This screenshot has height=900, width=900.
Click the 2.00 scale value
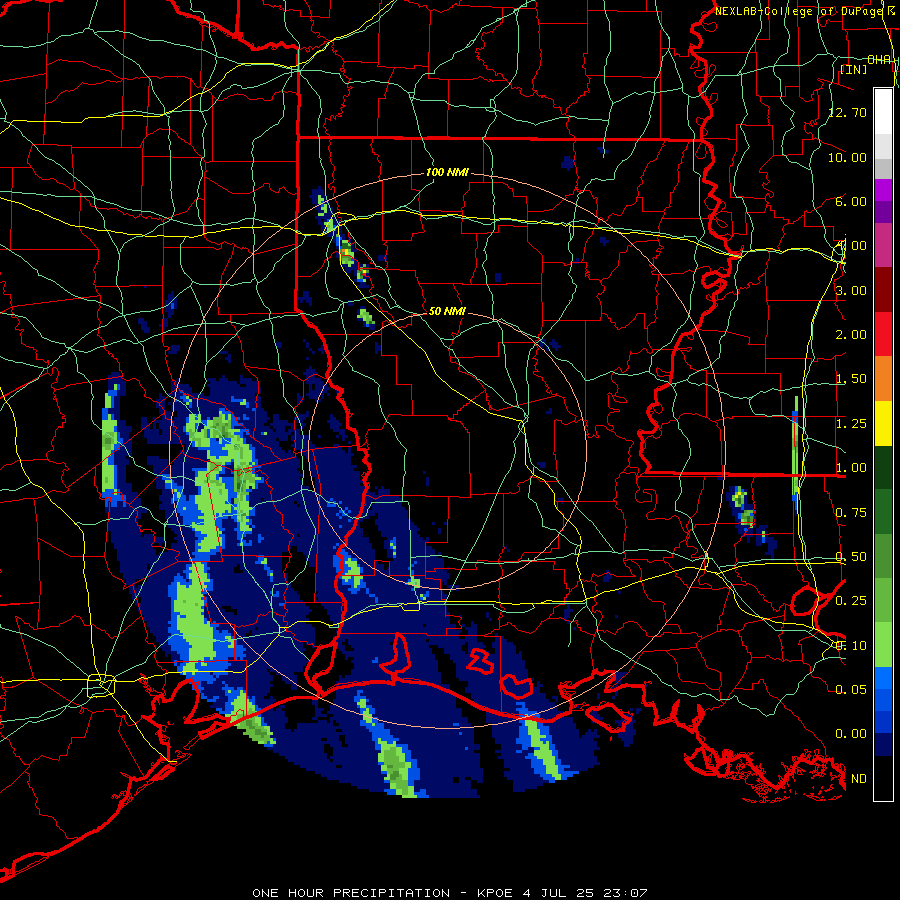point(851,335)
